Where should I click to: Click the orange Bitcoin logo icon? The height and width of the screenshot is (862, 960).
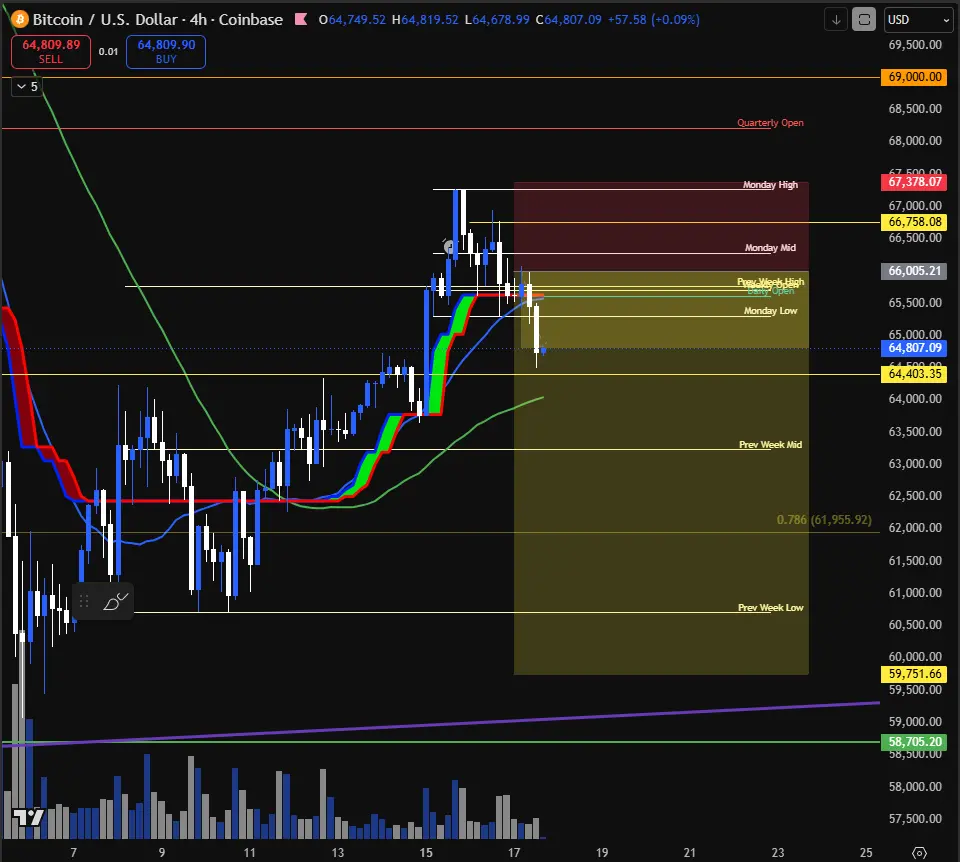tap(20, 20)
